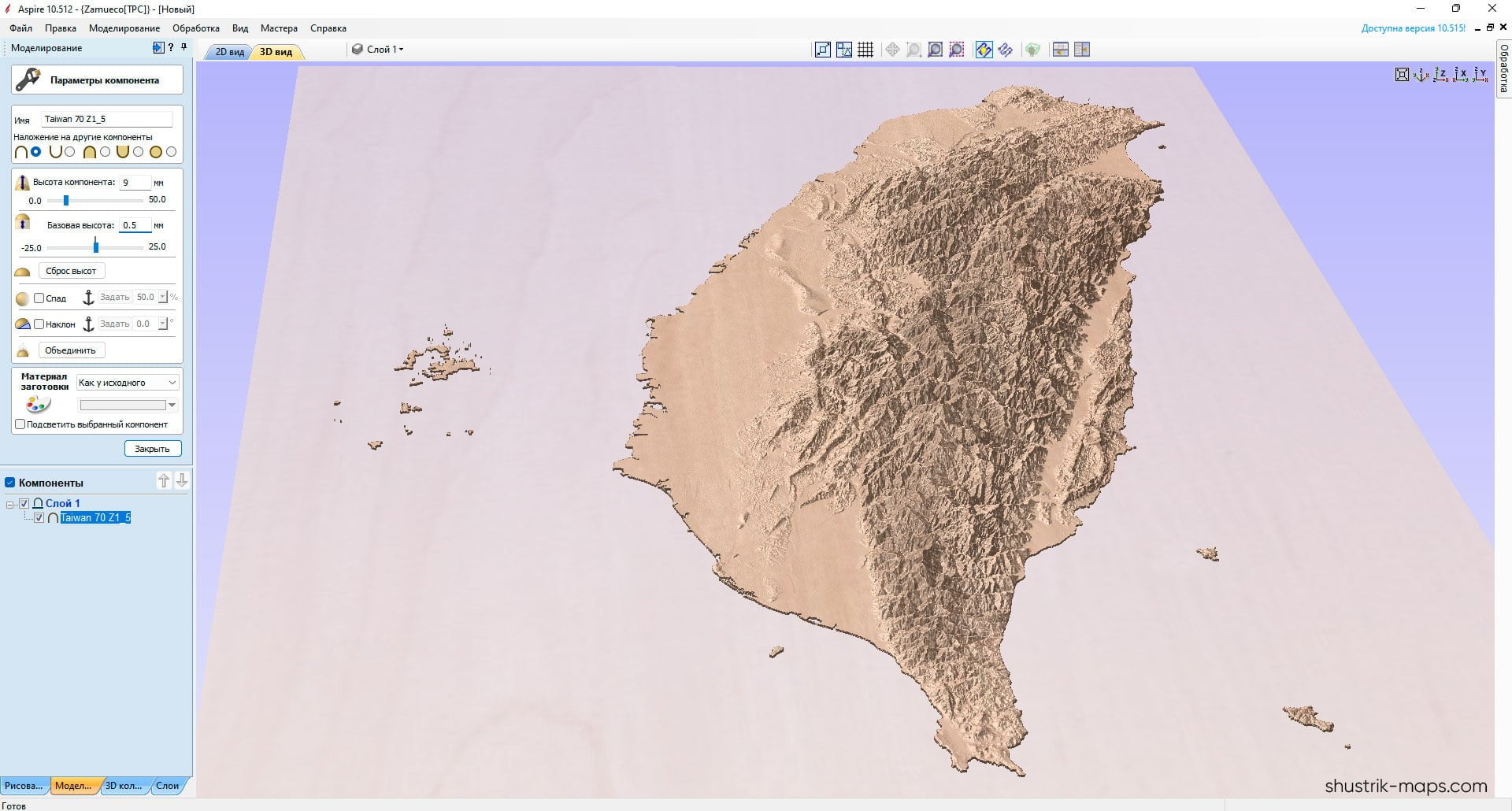Click the anchor icon beside Спад

88,298
